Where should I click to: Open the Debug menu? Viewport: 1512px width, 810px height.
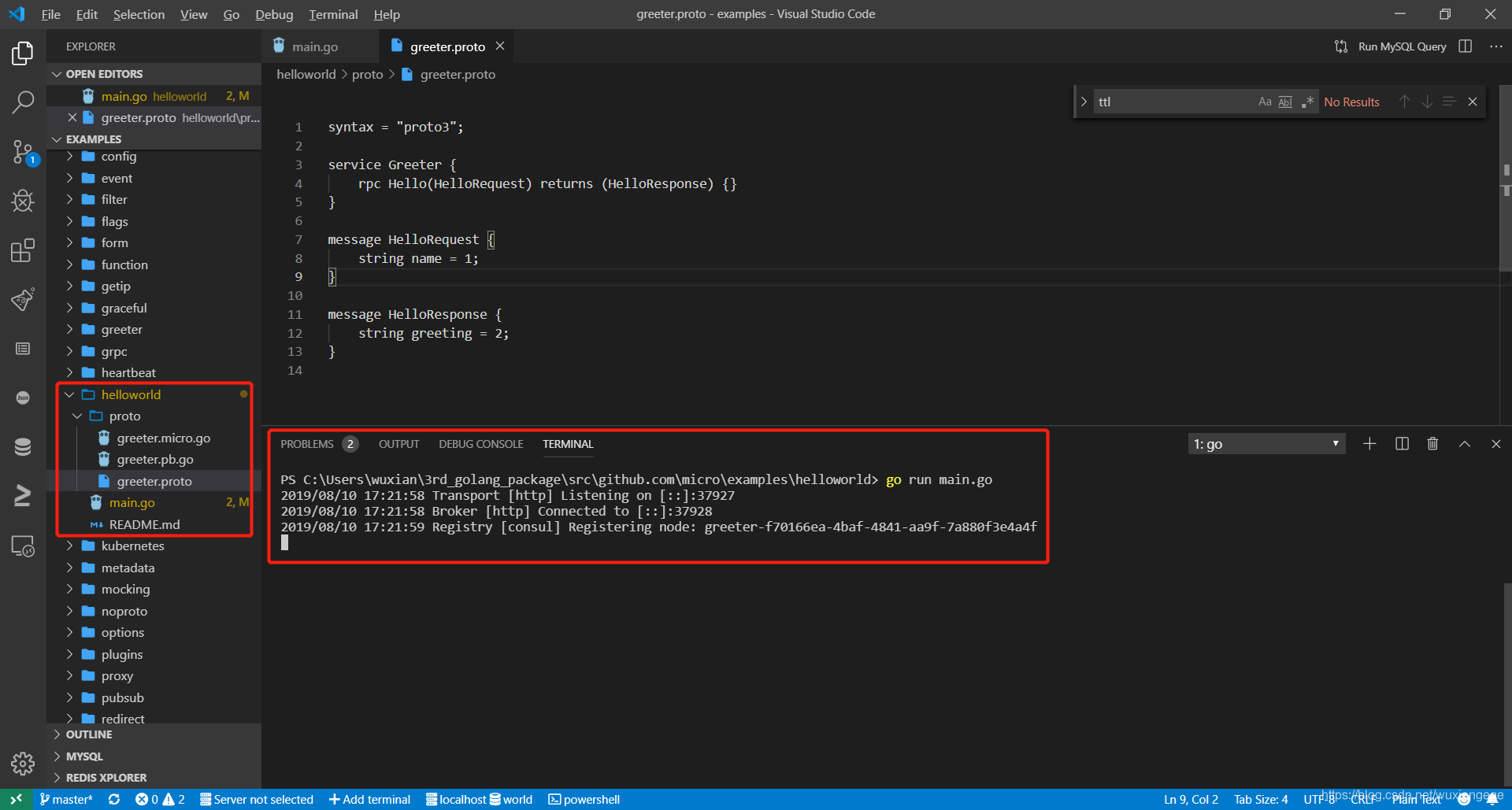click(x=274, y=14)
